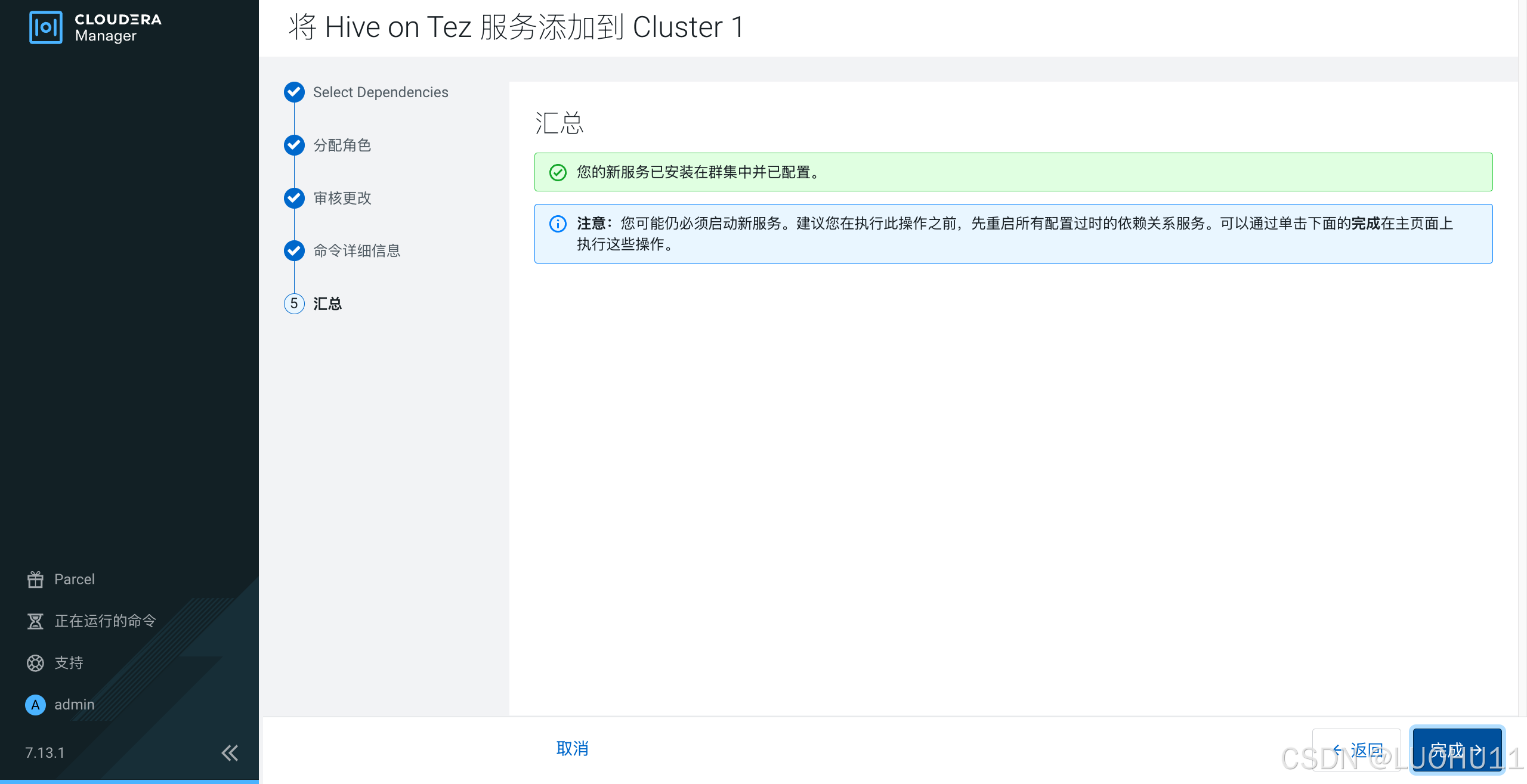Click the green success checkmark icon
Image resolution: width=1527 pixels, height=784 pixels.
pos(557,172)
